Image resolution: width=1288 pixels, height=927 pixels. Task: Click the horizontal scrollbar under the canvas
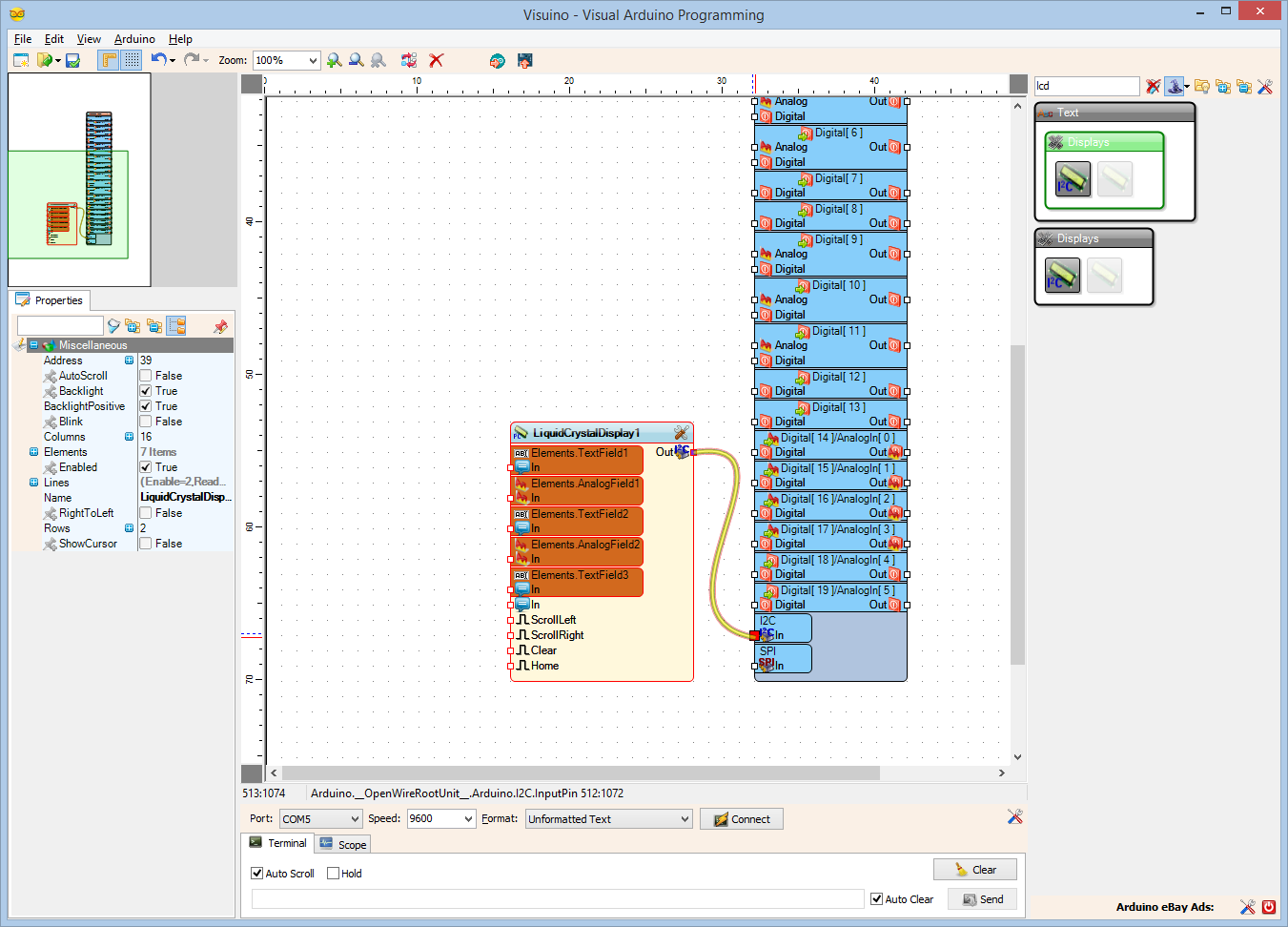(x=580, y=773)
